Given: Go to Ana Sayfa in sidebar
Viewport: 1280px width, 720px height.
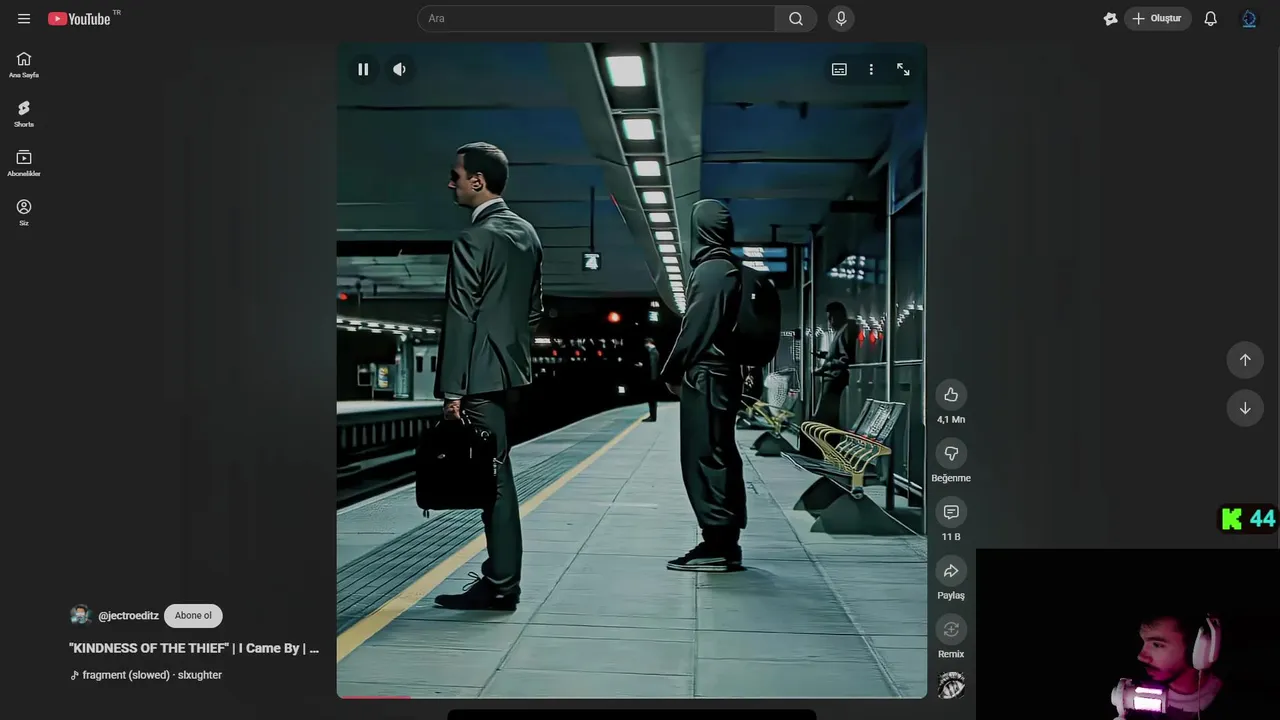Looking at the screenshot, I should 24,65.
